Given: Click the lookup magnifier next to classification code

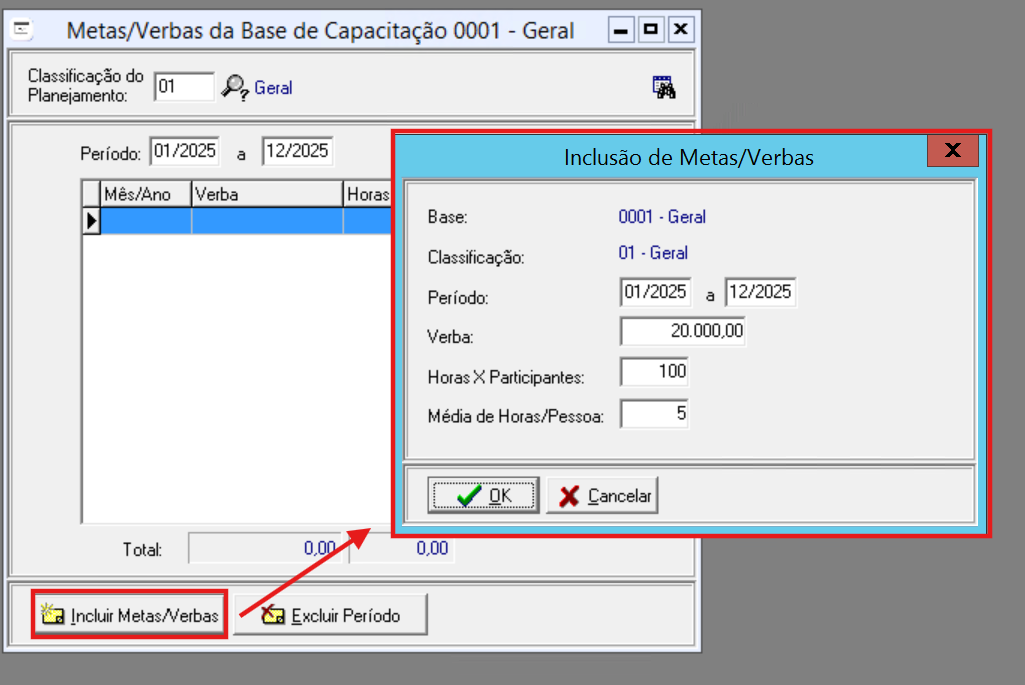Looking at the screenshot, I should pos(235,87).
